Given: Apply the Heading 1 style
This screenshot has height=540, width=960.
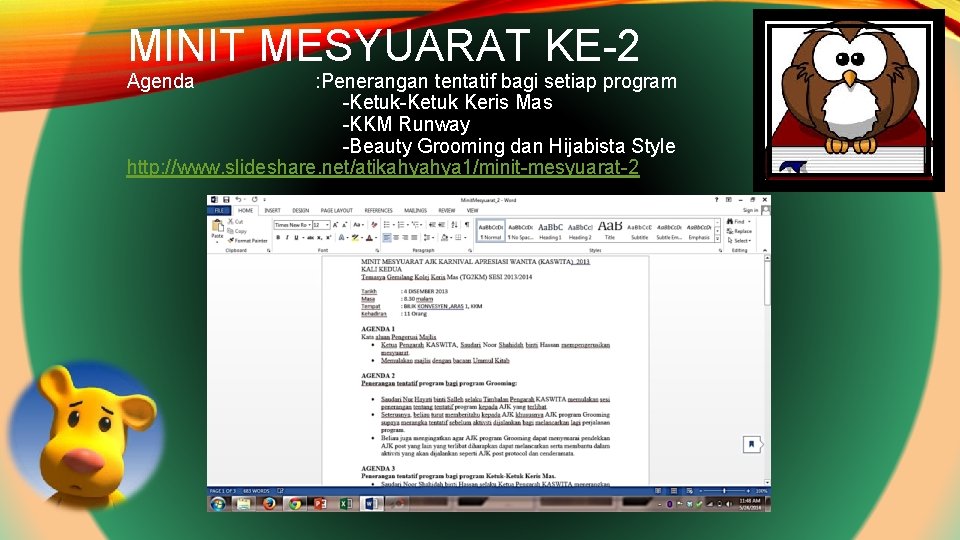Looking at the screenshot, I should coord(550,231).
